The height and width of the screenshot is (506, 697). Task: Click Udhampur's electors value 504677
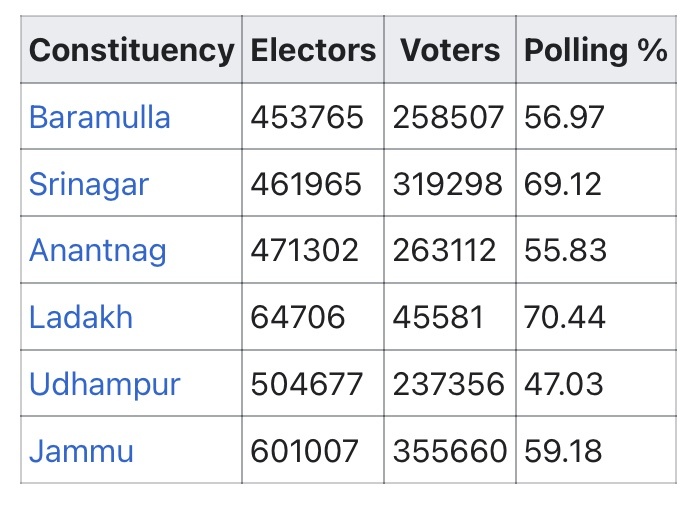click(x=307, y=384)
